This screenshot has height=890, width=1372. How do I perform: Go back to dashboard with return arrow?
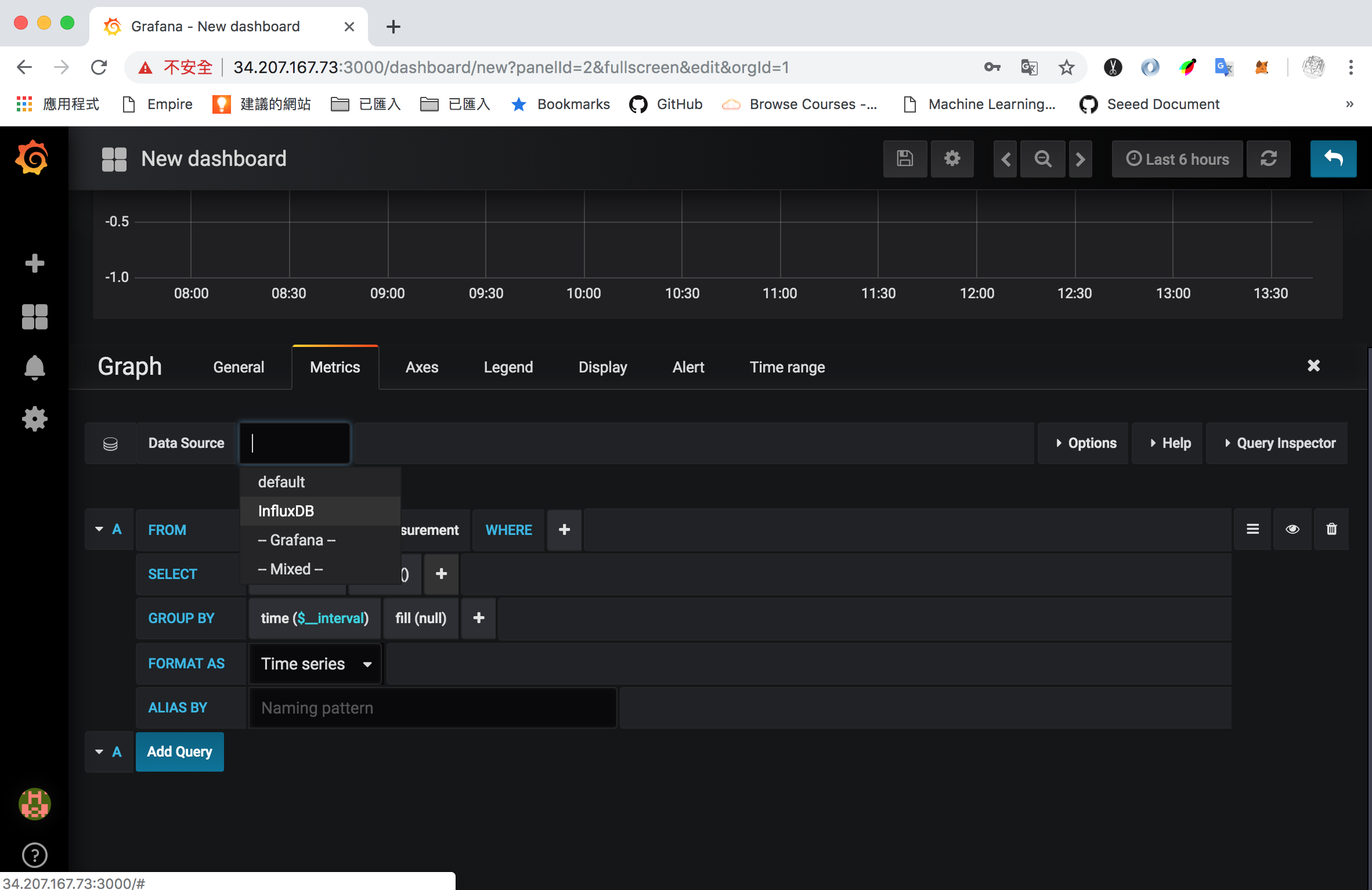[x=1333, y=158]
